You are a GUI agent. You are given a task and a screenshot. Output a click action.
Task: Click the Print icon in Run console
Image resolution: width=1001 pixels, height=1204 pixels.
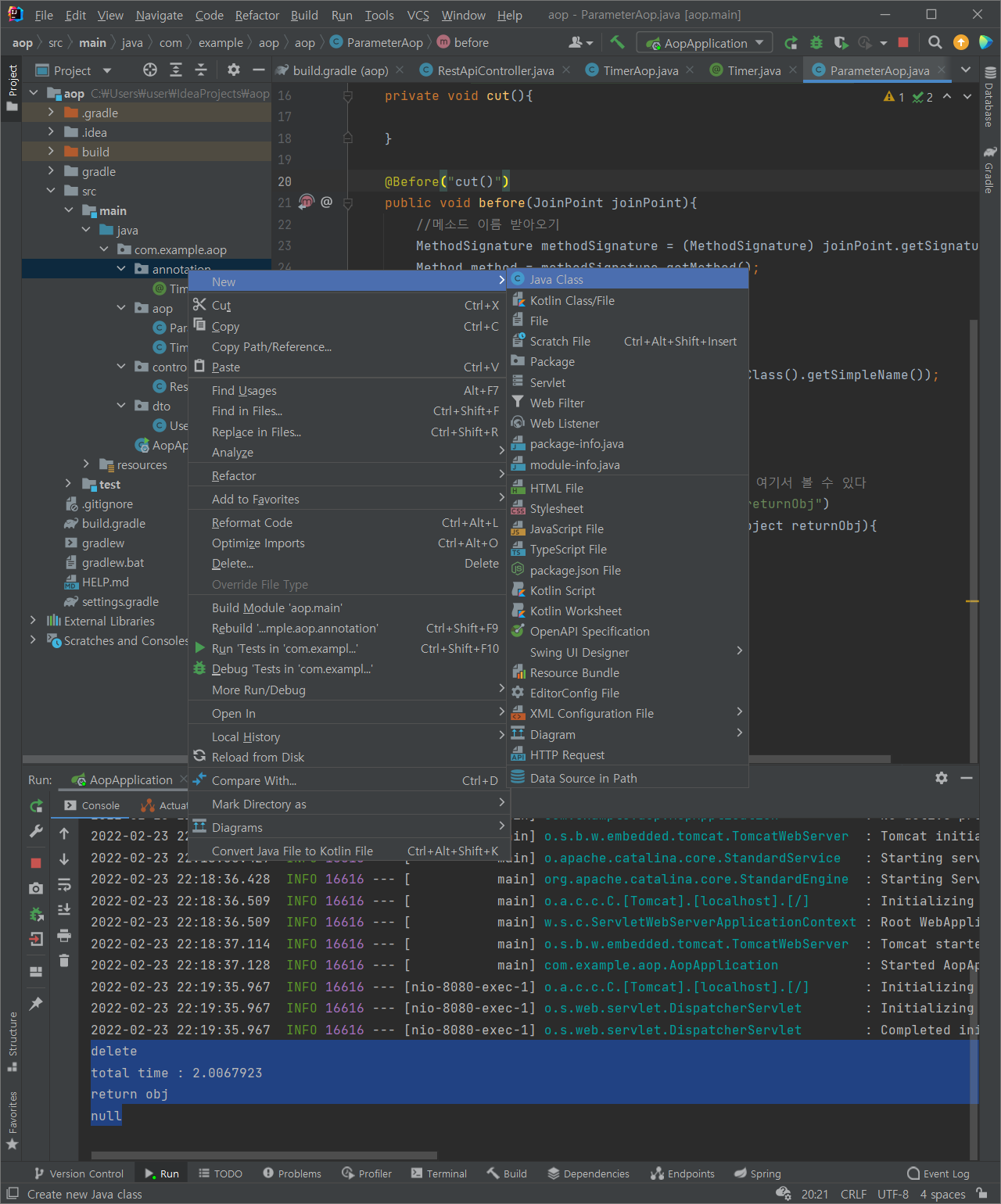tap(64, 935)
